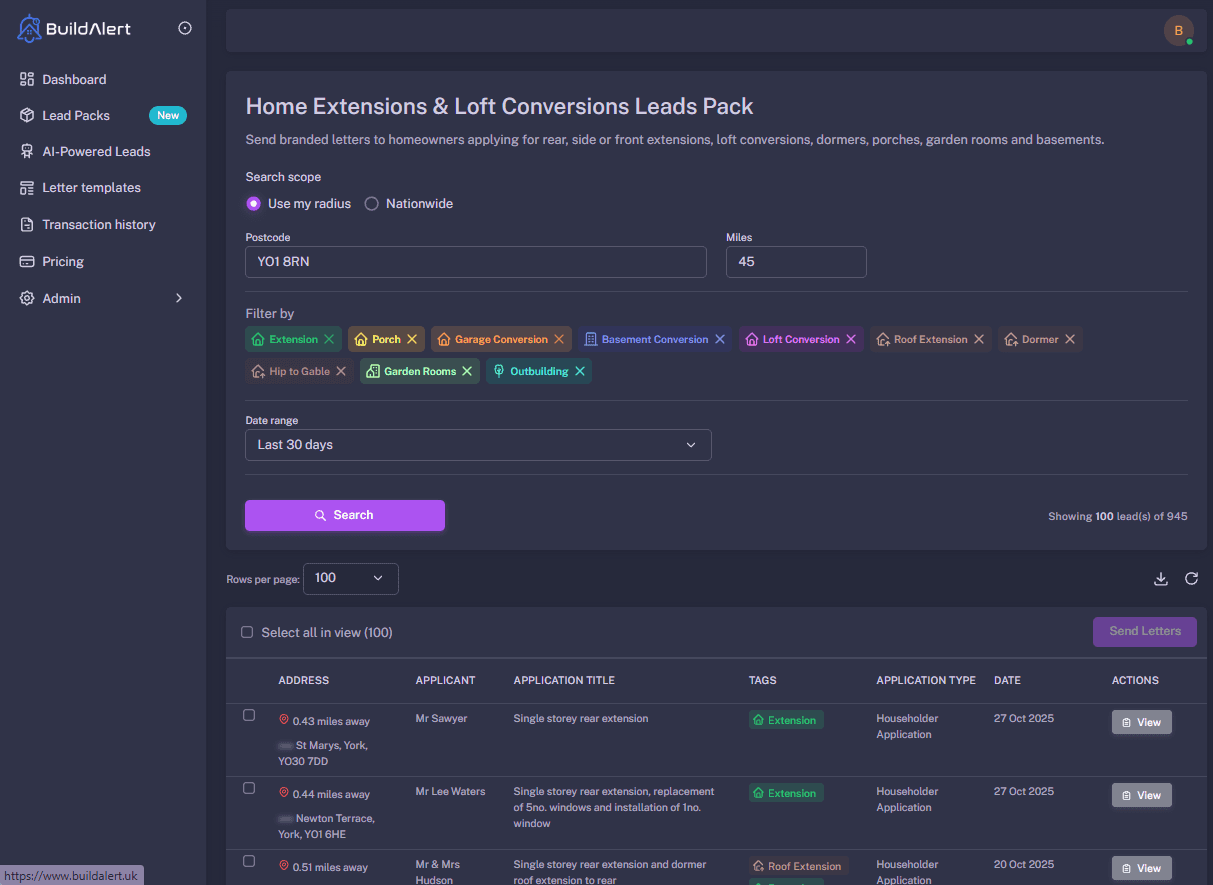Open the Last 30 days date range dropdown
The width and height of the screenshot is (1213, 885).
(x=478, y=444)
